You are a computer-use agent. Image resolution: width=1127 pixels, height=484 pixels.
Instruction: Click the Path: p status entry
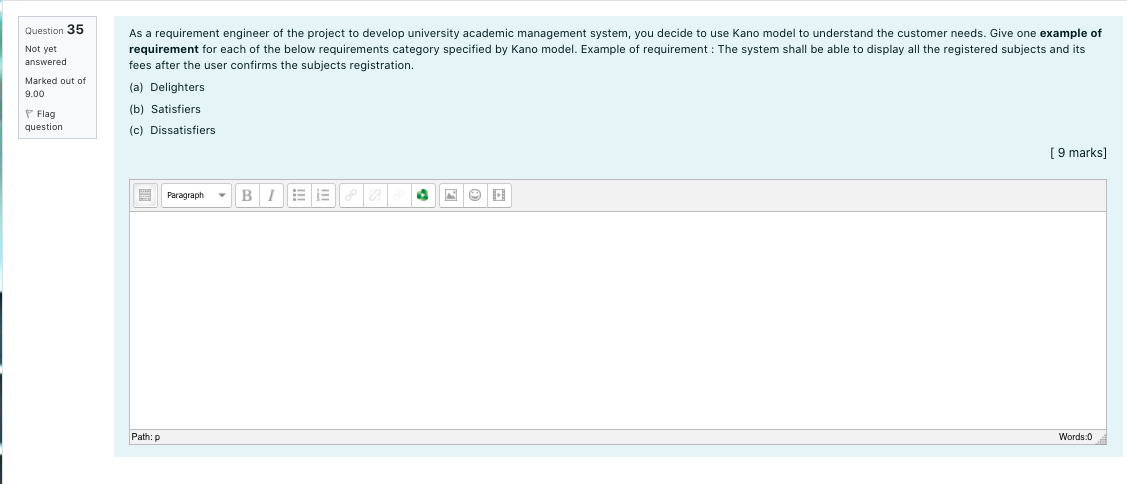tap(146, 437)
